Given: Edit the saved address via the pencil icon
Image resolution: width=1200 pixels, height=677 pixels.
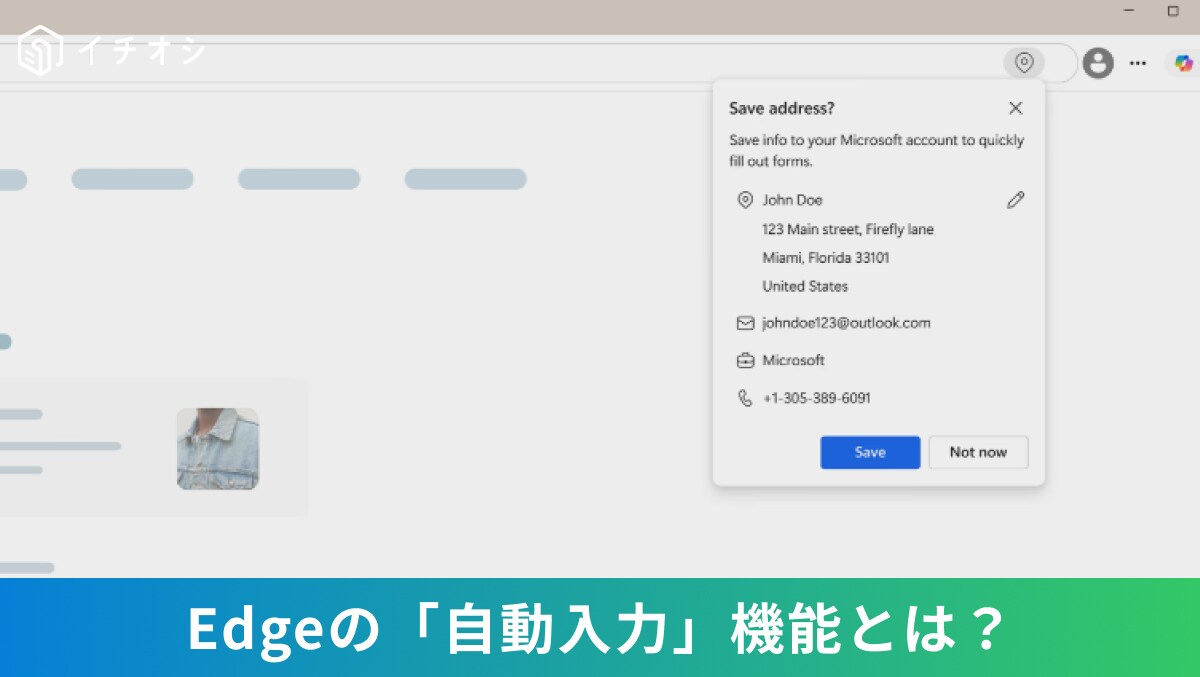Looking at the screenshot, I should (x=1015, y=200).
